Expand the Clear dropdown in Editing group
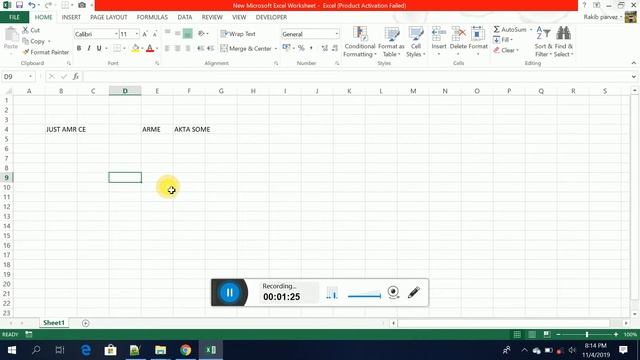640x360 pixels. click(518, 51)
